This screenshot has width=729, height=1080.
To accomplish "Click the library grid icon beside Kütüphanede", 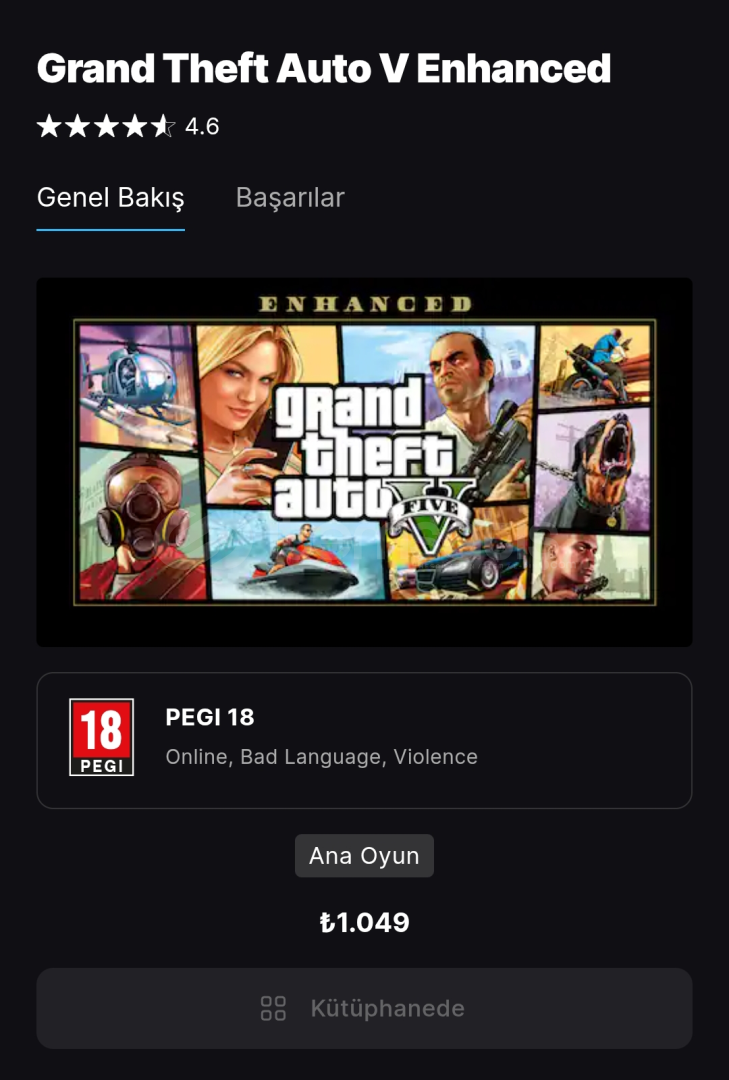I will (x=273, y=1008).
